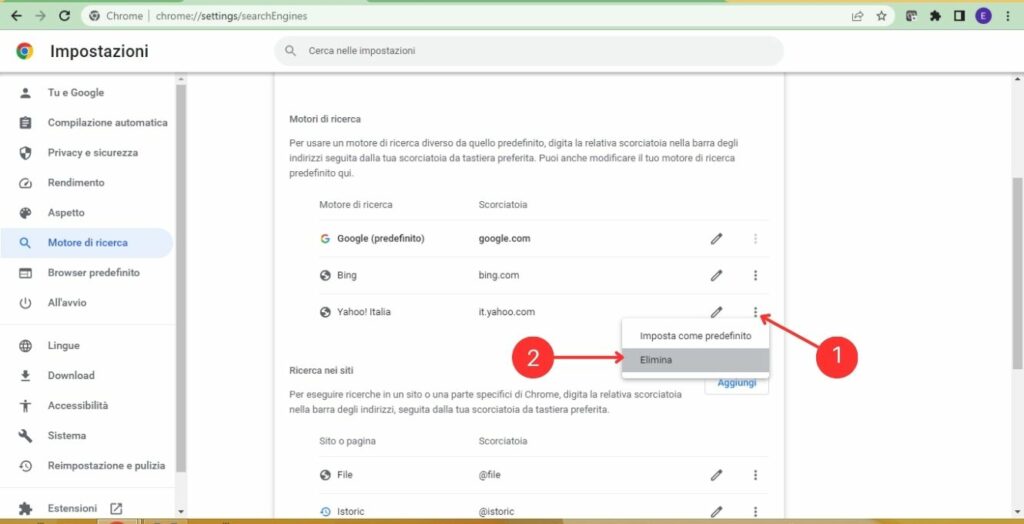Click the @istoric shortcut text
The width and height of the screenshot is (1024, 524).
[x=495, y=512]
